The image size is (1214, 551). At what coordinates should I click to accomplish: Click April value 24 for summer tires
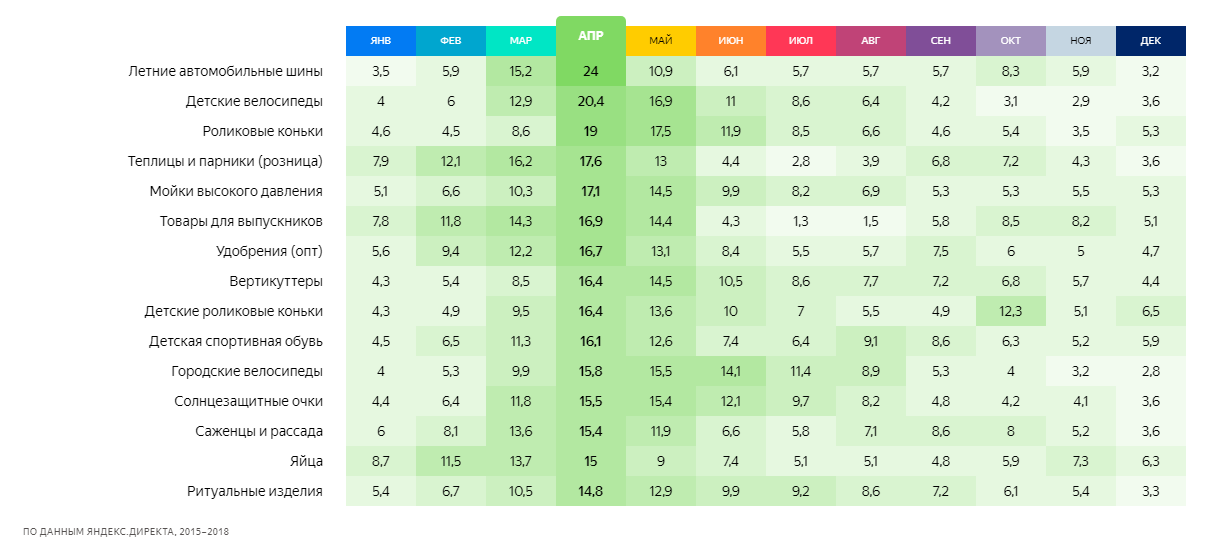(590, 72)
